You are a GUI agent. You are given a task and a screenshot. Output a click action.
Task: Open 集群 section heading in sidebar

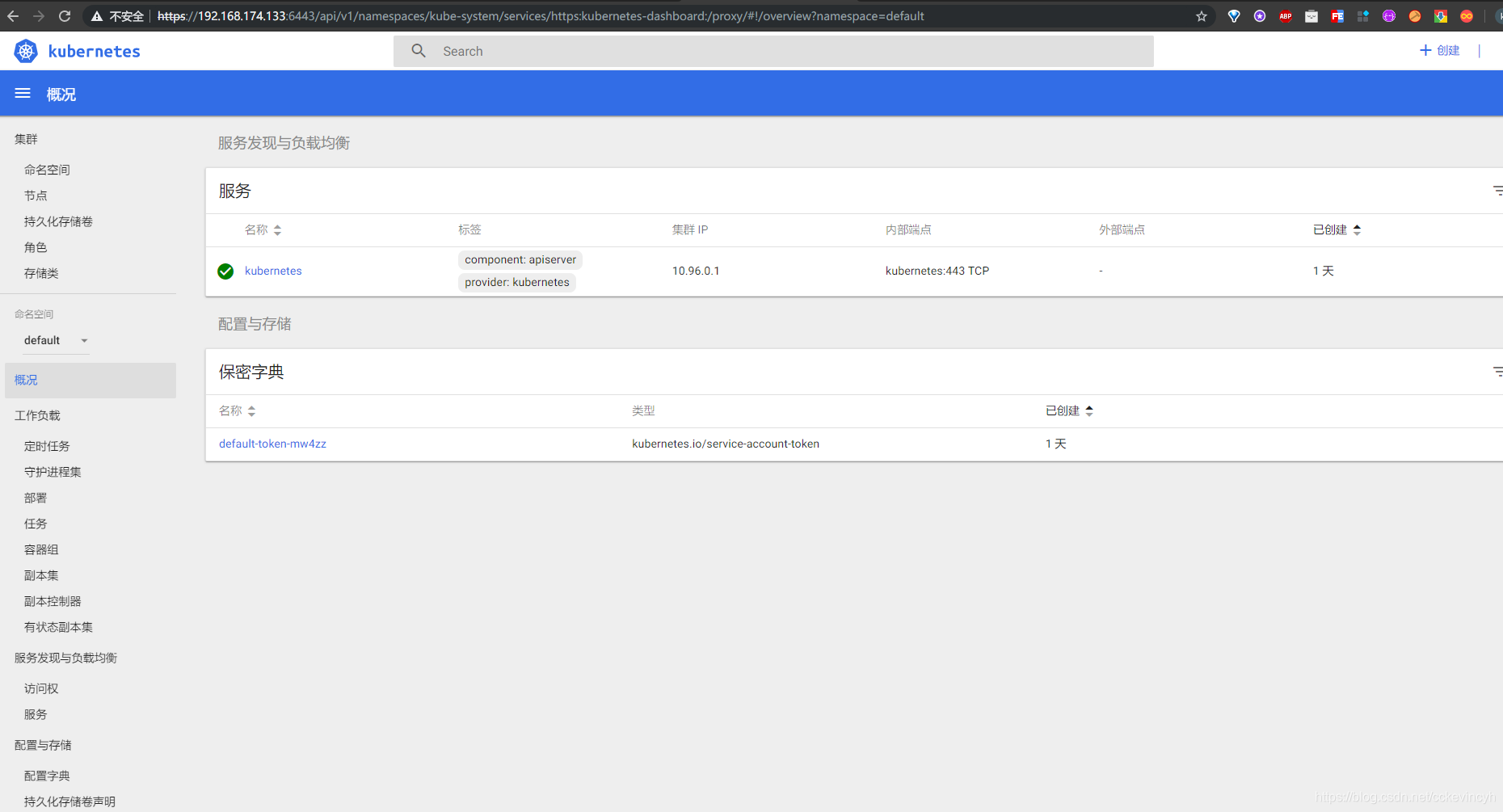click(x=26, y=139)
